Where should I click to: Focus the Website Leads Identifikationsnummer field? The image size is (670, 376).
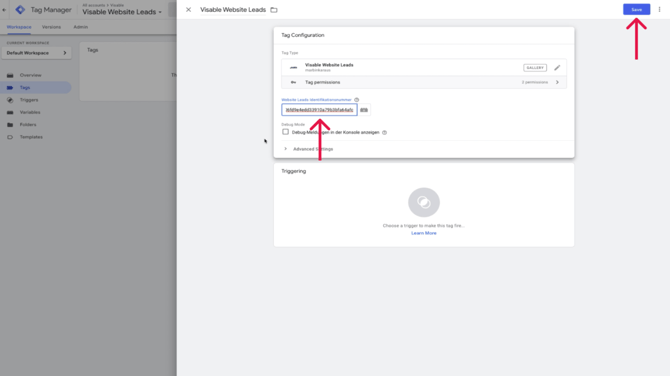(x=319, y=110)
